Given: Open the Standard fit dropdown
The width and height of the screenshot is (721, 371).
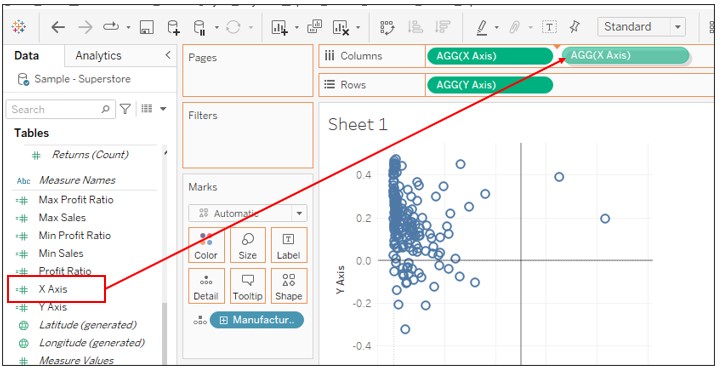Looking at the screenshot, I should click(641, 27).
